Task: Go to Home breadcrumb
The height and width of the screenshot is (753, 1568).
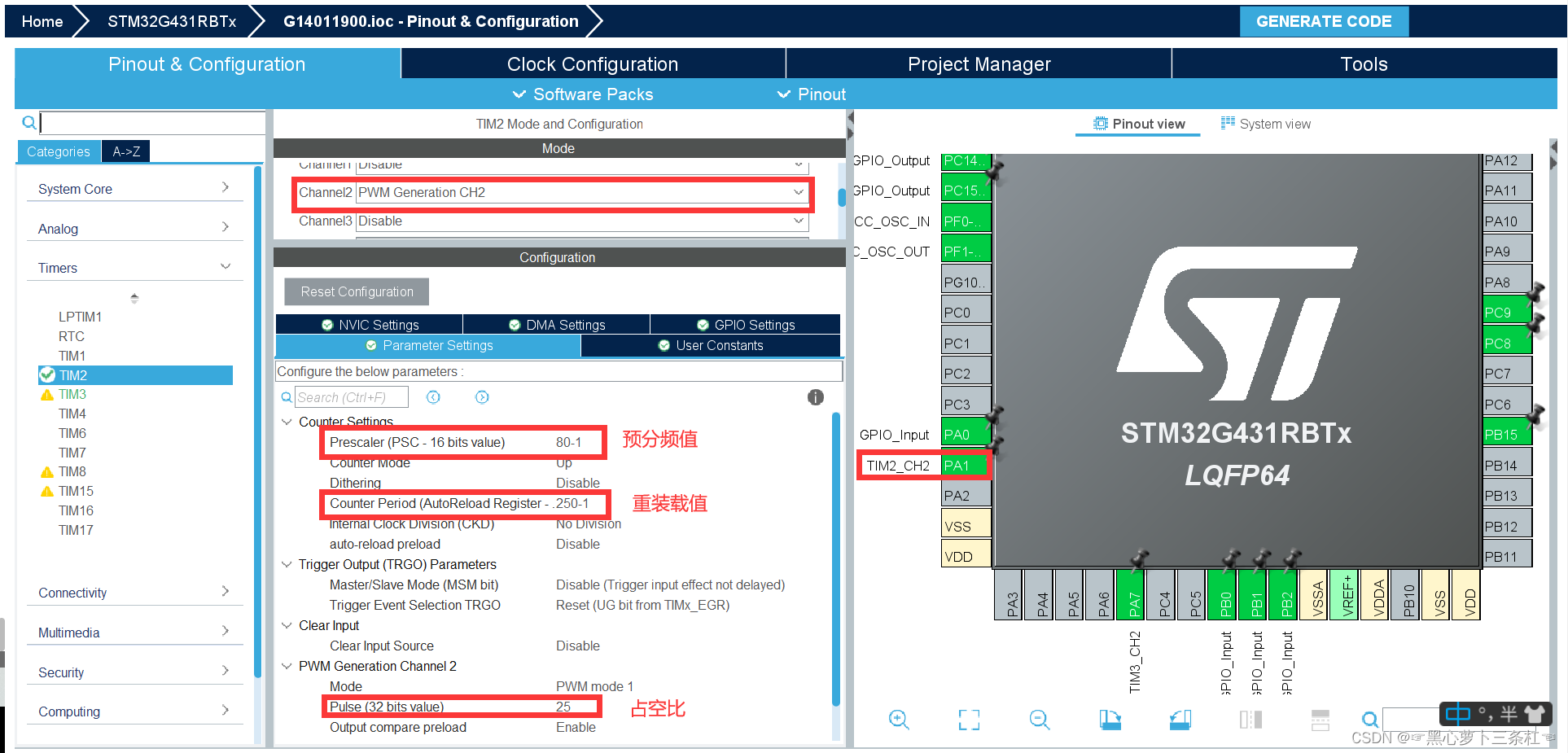Action: pos(42,21)
